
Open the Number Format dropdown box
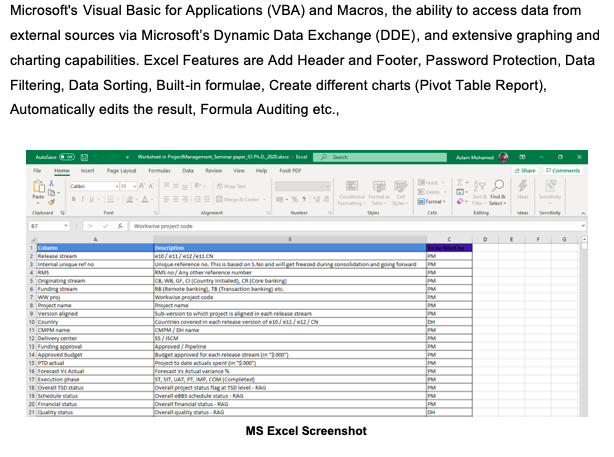coord(302,186)
